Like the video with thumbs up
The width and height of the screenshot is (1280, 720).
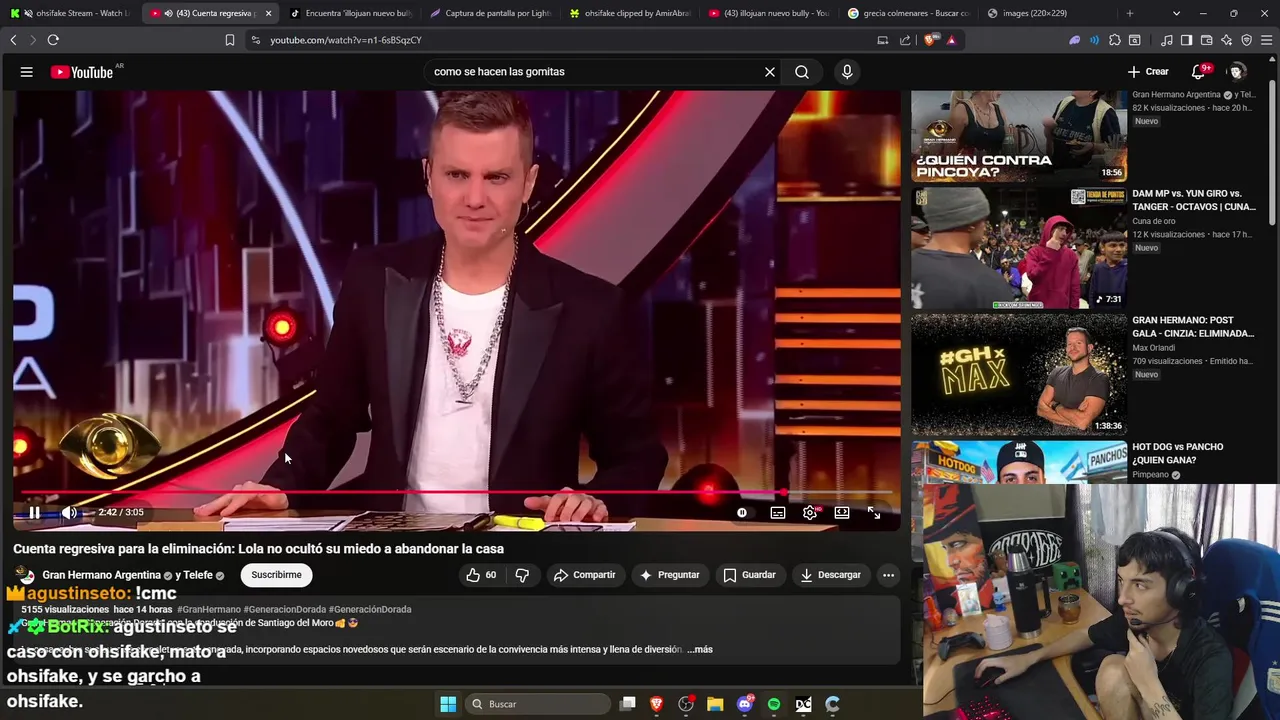481,575
